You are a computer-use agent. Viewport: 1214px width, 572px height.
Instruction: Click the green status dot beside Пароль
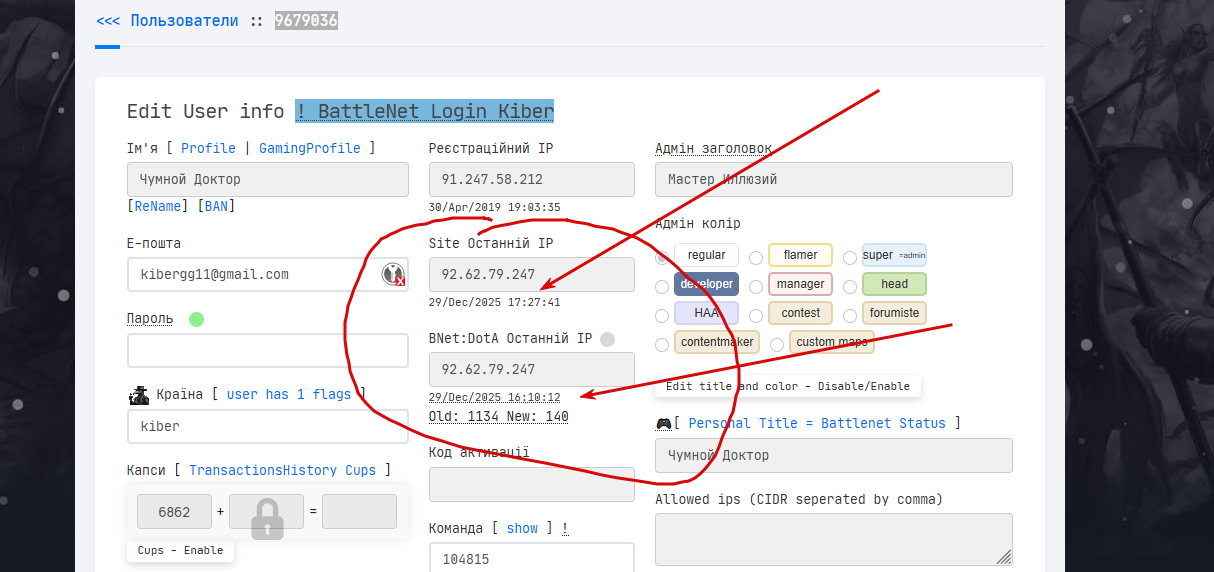[x=196, y=319]
